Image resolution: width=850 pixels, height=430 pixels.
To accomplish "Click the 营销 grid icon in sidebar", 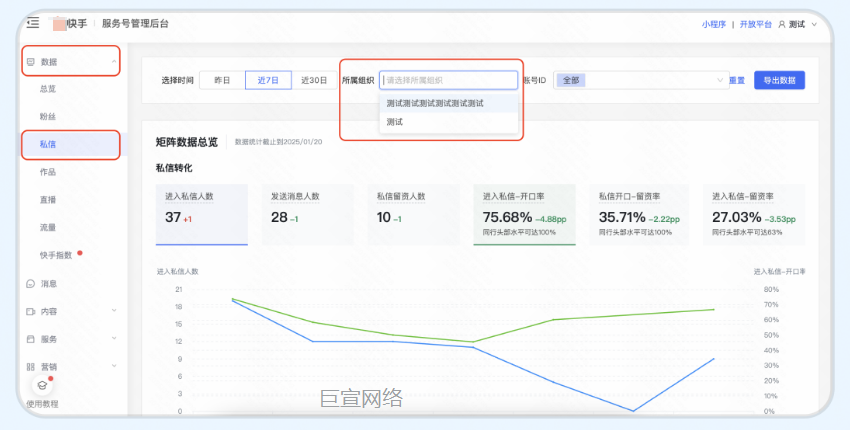I will (31, 366).
